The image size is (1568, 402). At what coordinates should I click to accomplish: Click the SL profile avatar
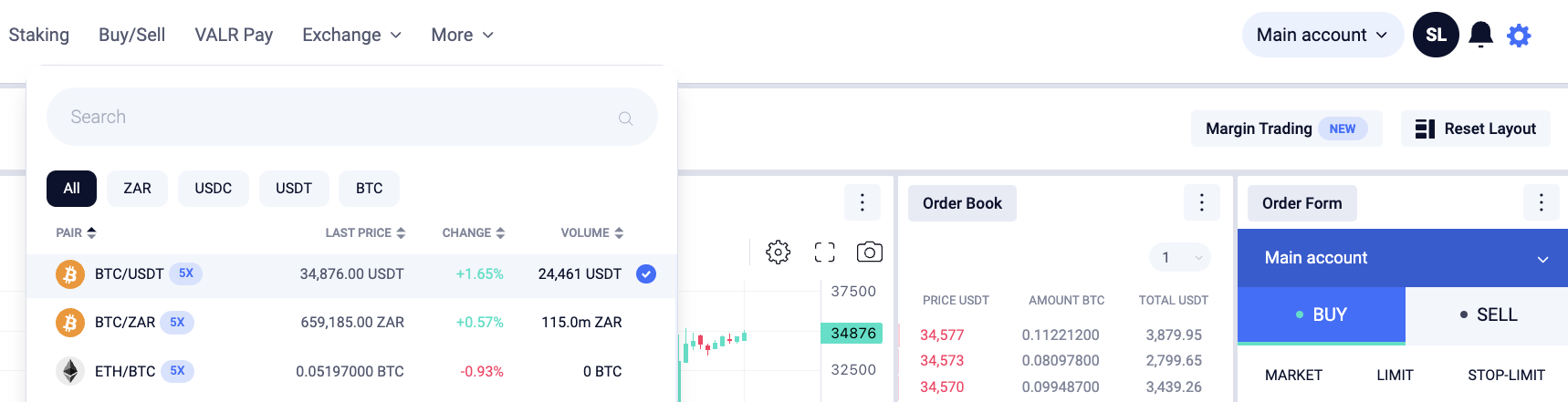[1436, 35]
